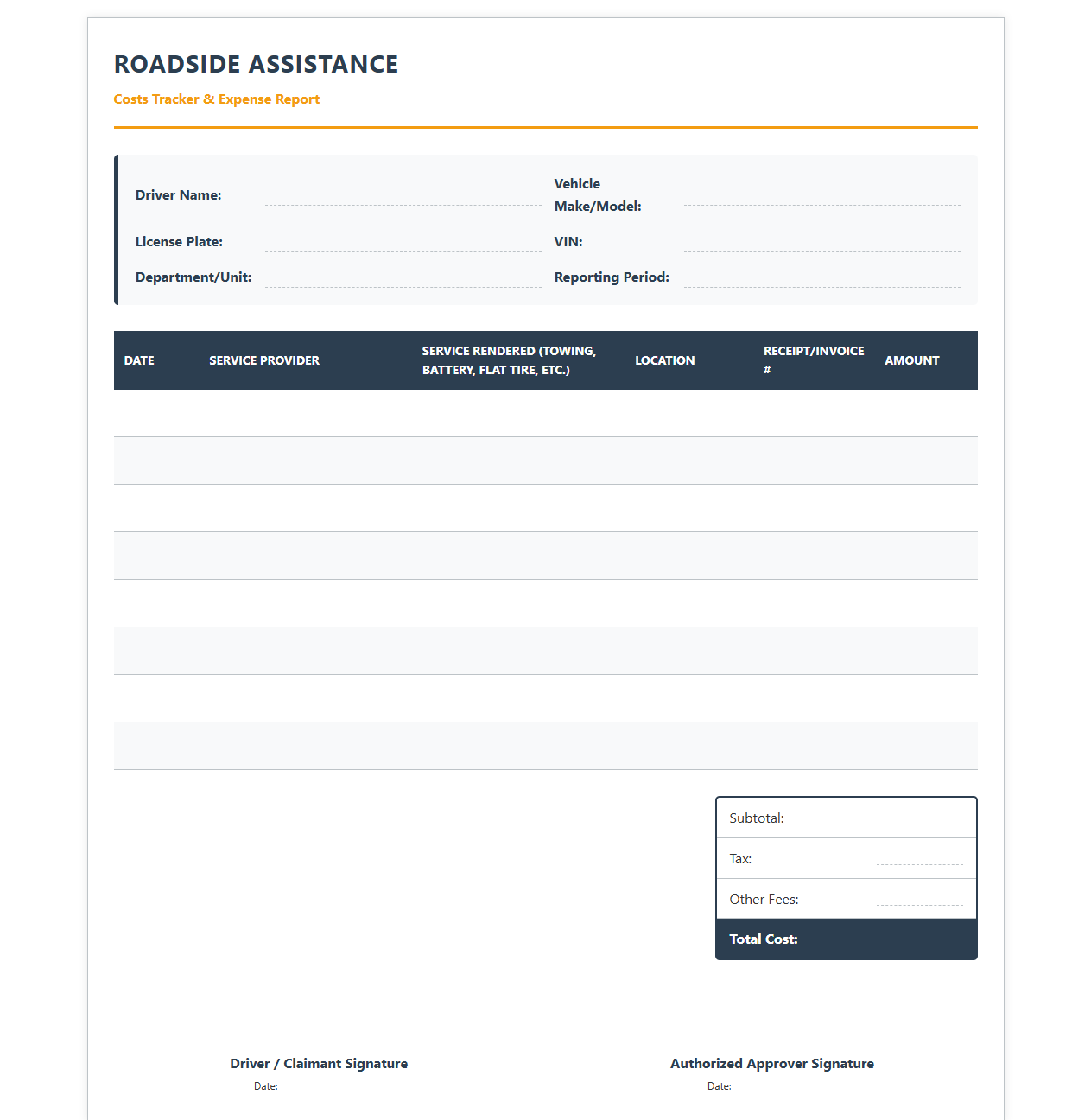Click the VIN input line
Viewport: 1091px width, 1120px height.
click(x=821, y=242)
